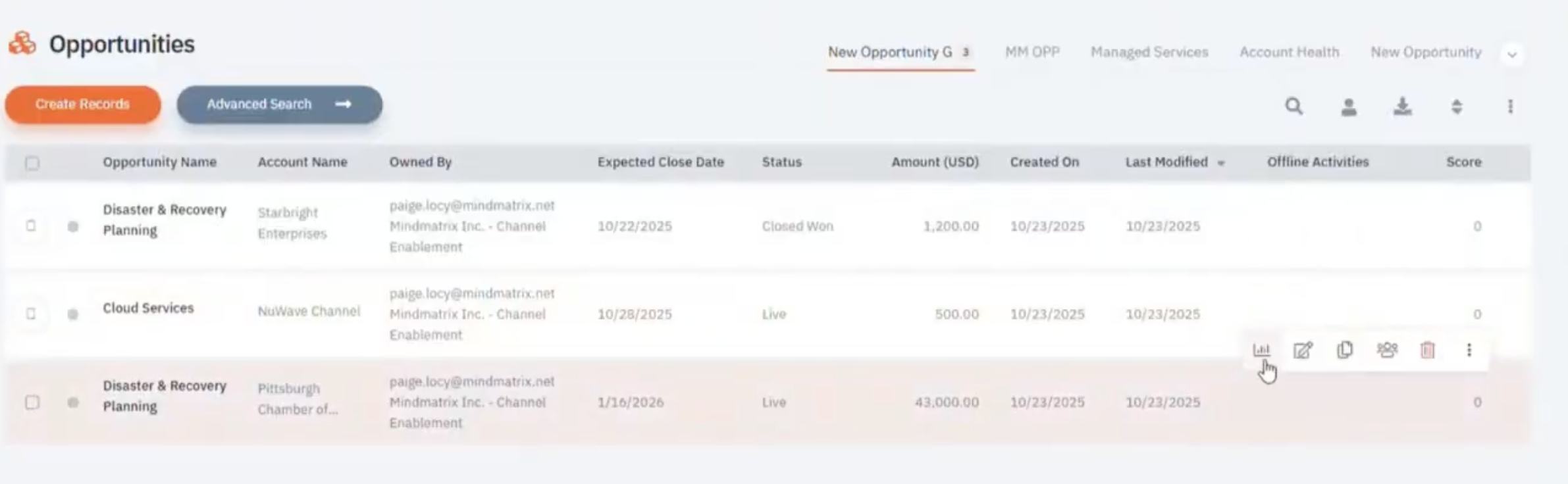The height and width of the screenshot is (484, 1568).
Task: Click the Advanced Search button
Action: pyautogui.click(x=279, y=105)
